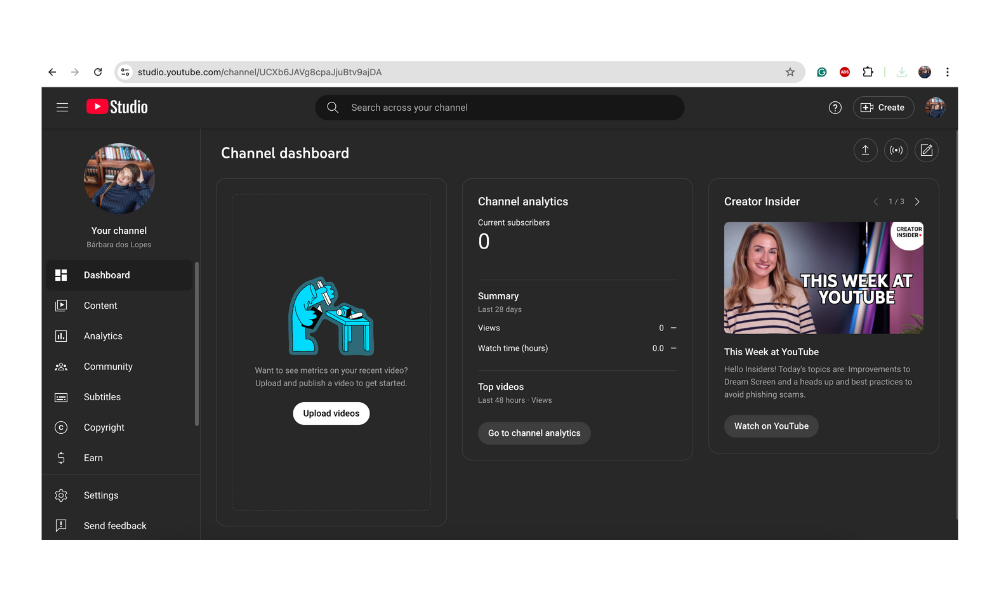Click the upload videos arrow icon
The width and height of the screenshot is (1000, 600).
865,150
